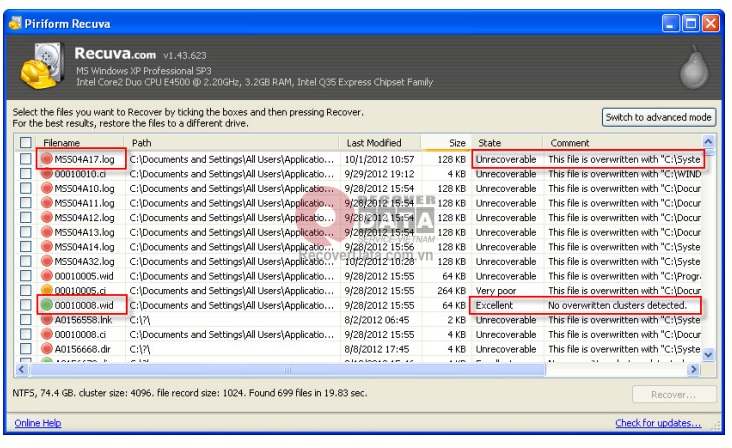Click the Piriform pear logo

pos(694,68)
